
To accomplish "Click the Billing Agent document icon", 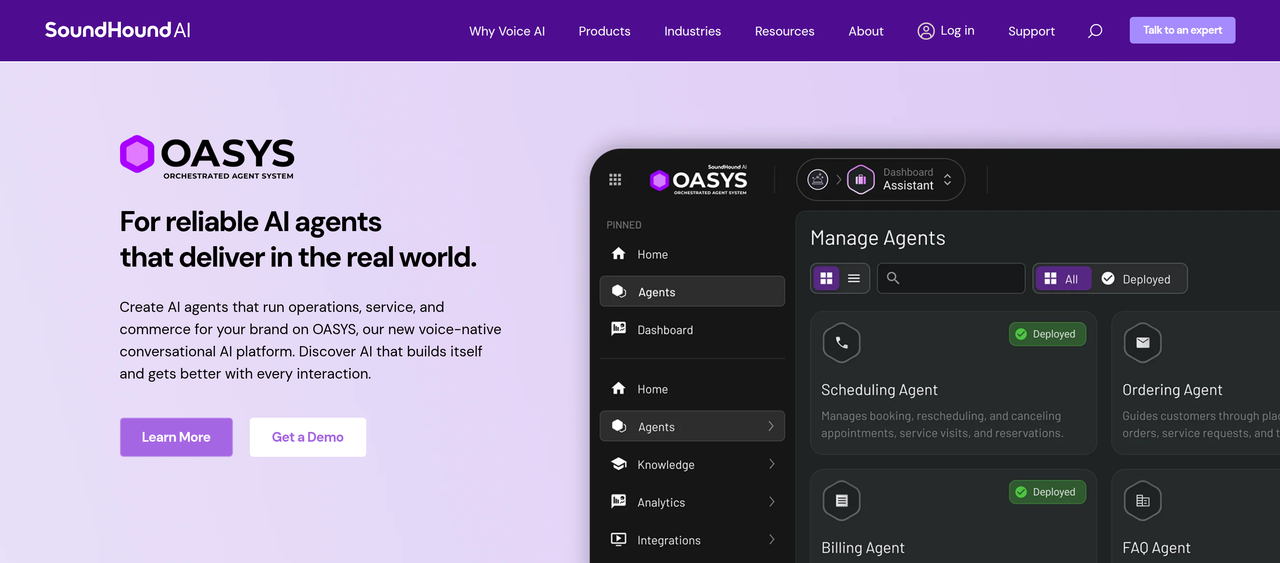I will 841,501.
